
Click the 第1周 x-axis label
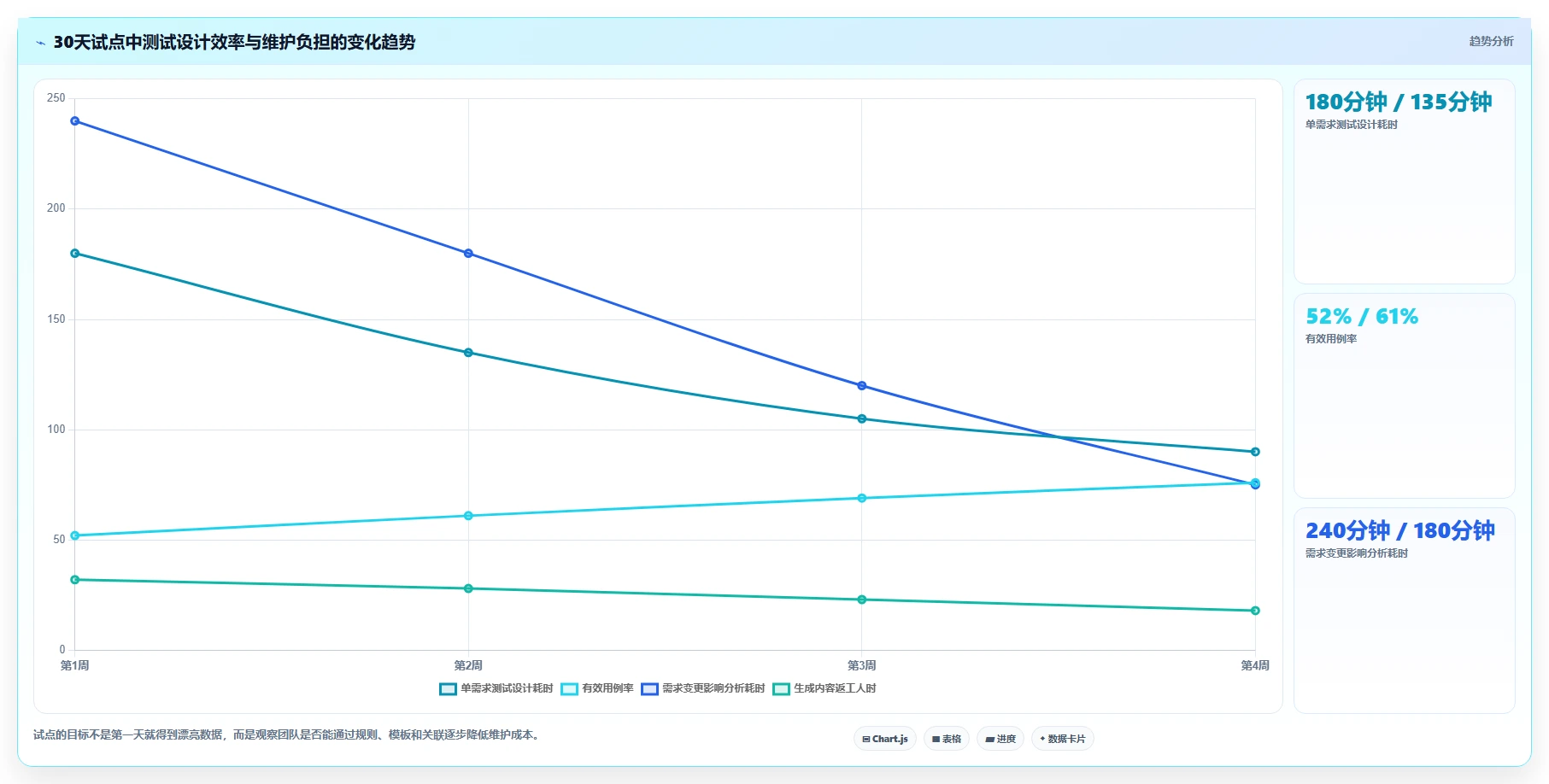(75, 665)
